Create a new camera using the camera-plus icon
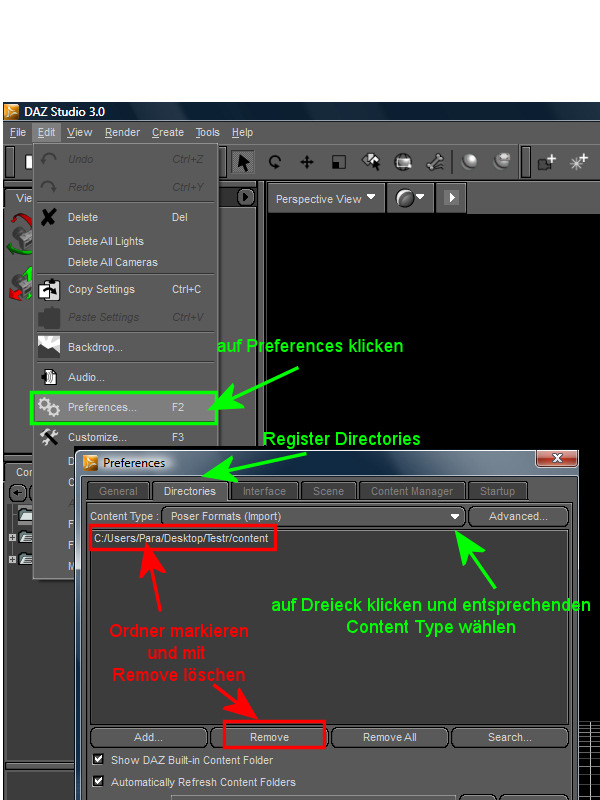The image size is (600, 800). (546, 162)
